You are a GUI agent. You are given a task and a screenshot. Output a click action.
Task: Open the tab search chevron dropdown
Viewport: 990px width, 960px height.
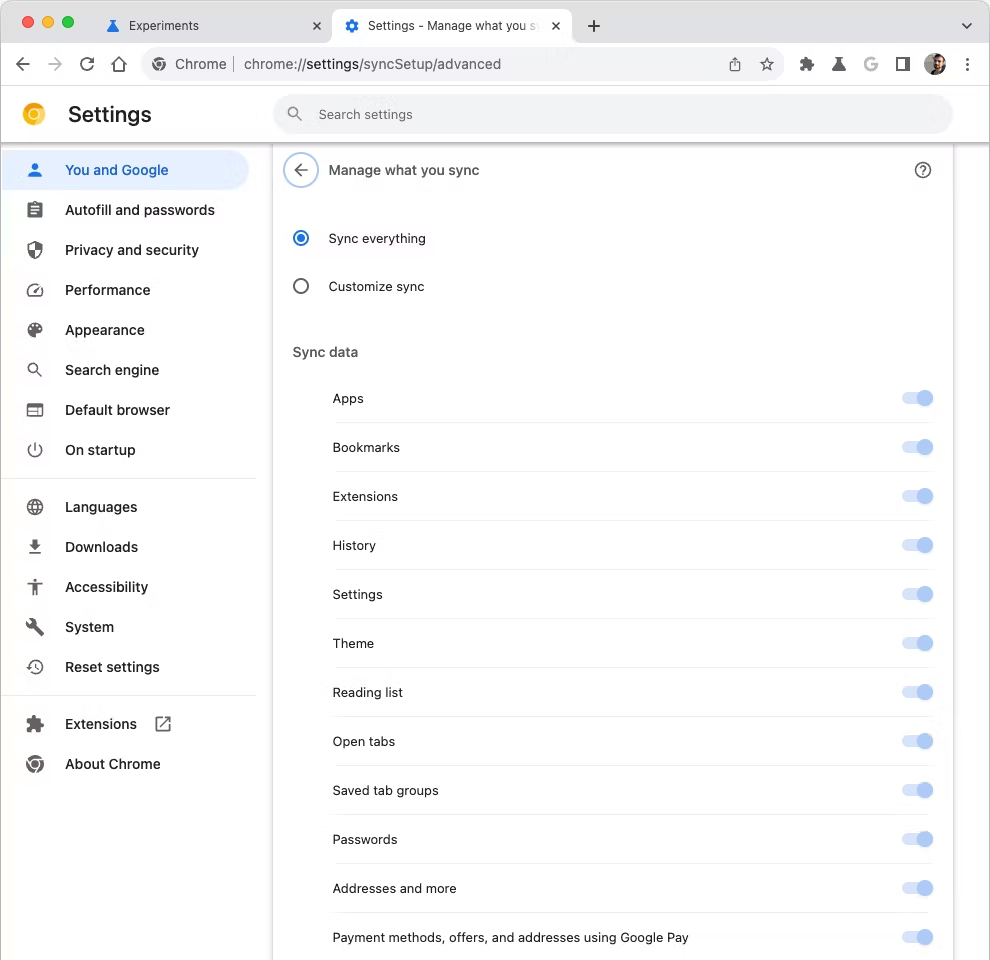(967, 26)
